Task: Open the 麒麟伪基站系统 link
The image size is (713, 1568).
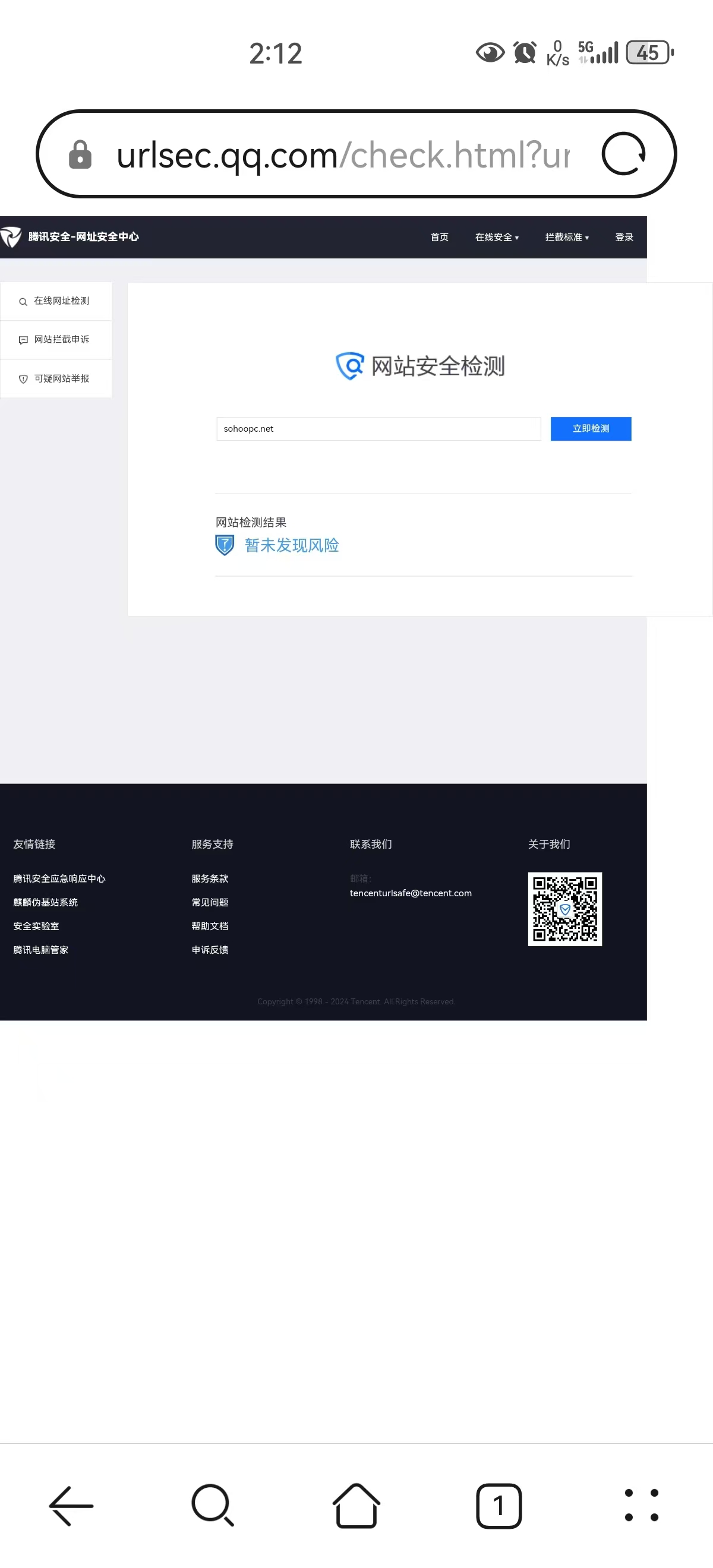Action: pos(46,902)
